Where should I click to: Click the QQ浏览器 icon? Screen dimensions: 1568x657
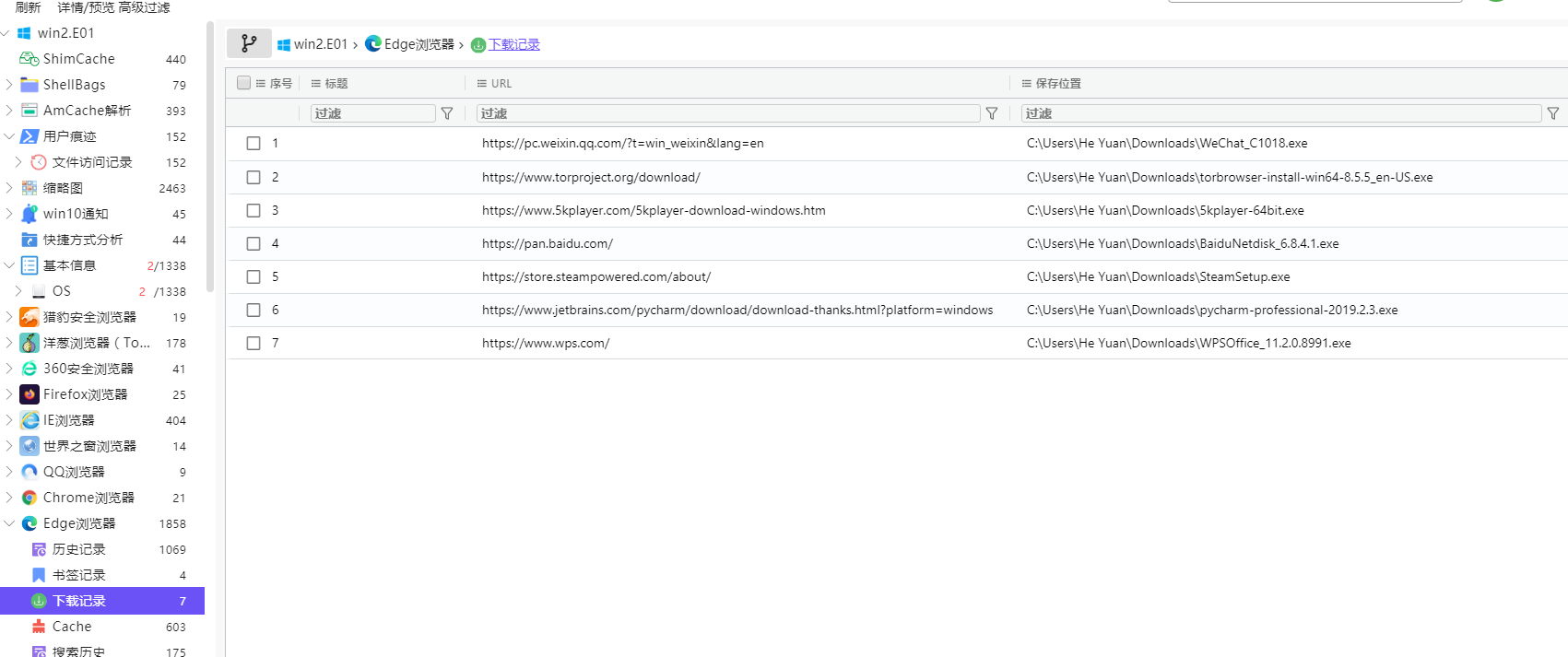click(29, 472)
